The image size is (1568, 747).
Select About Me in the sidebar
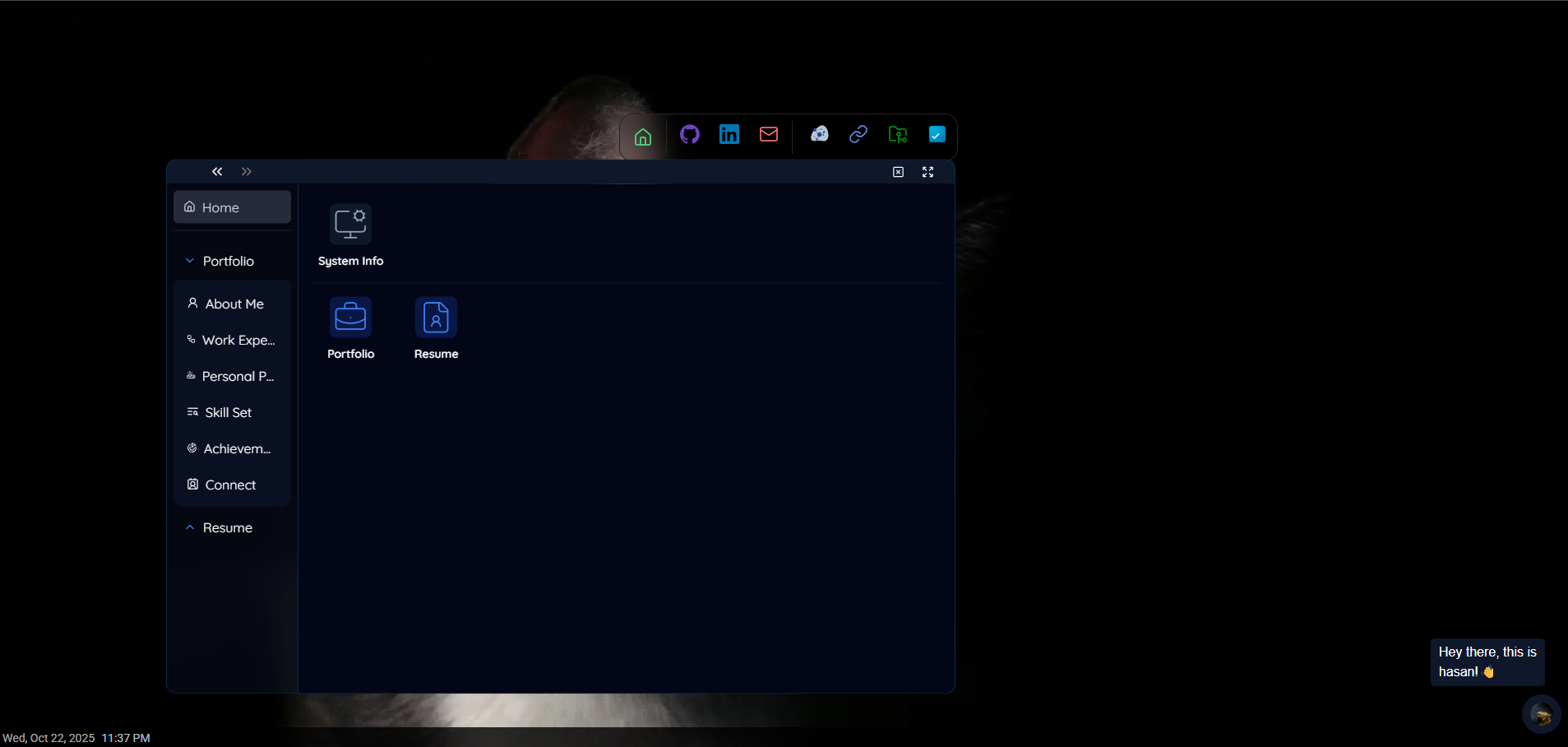pyautogui.click(x=234, y=304)
